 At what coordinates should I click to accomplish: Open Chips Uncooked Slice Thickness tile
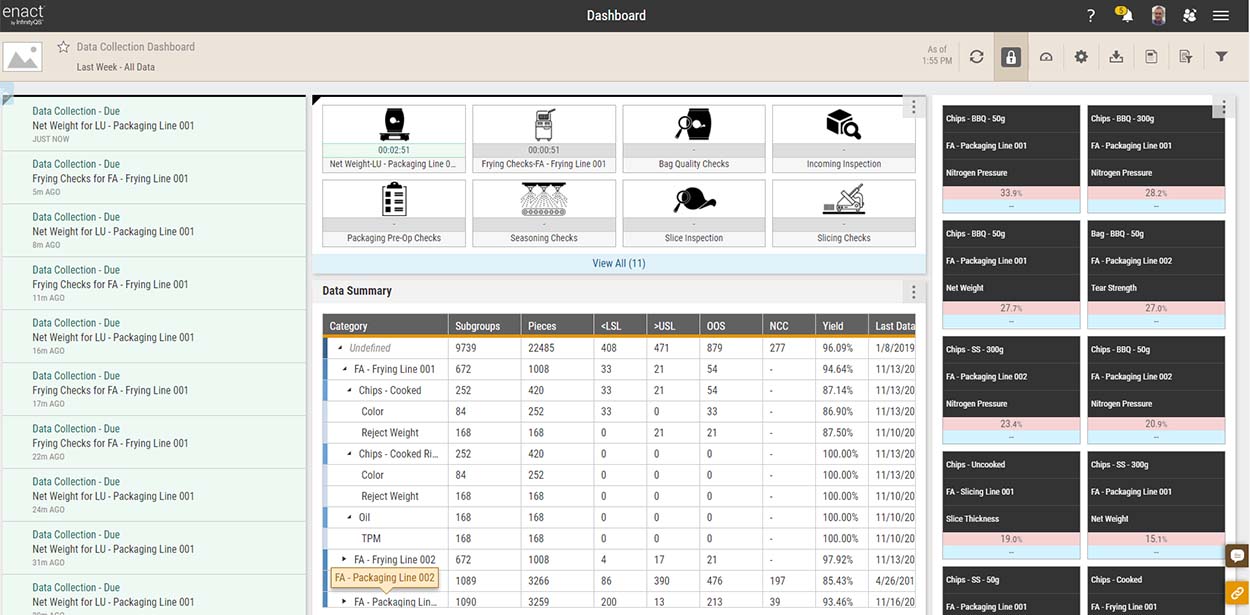click(x=1011, y=505)
